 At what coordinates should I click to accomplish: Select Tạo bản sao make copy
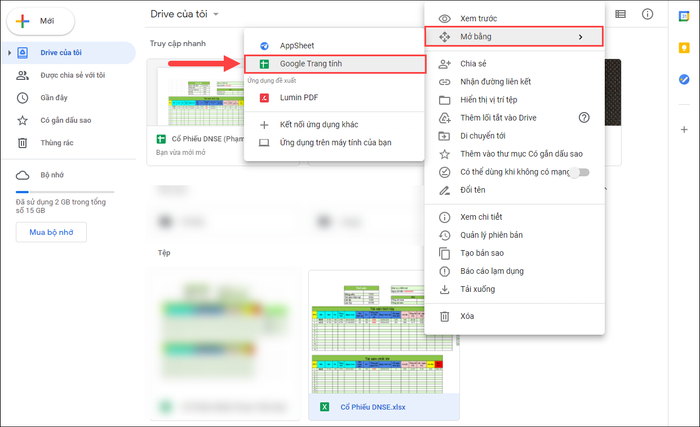(514, 253)
